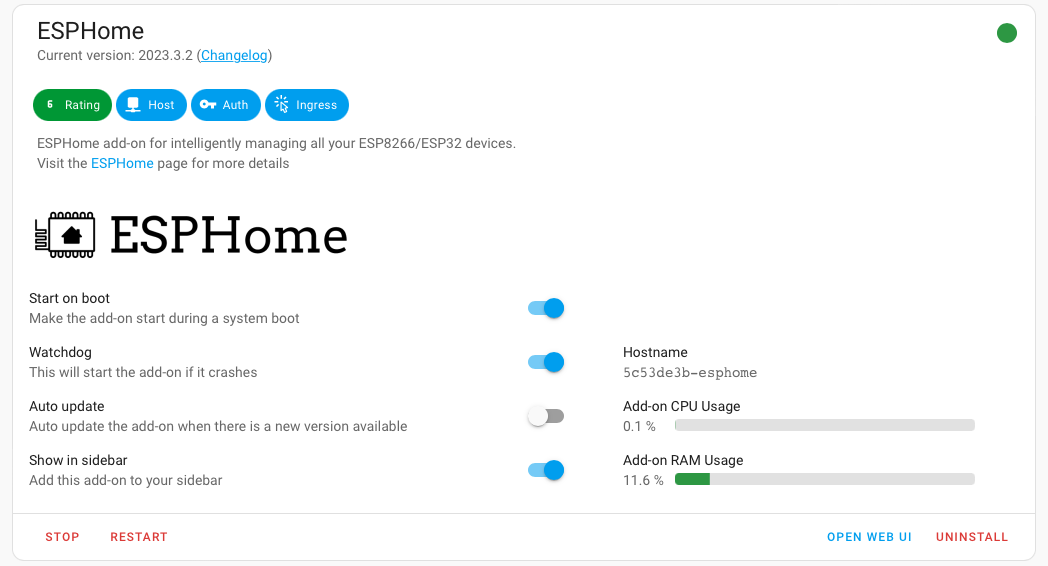Restart the ESPHome add-on

[139, 537]
